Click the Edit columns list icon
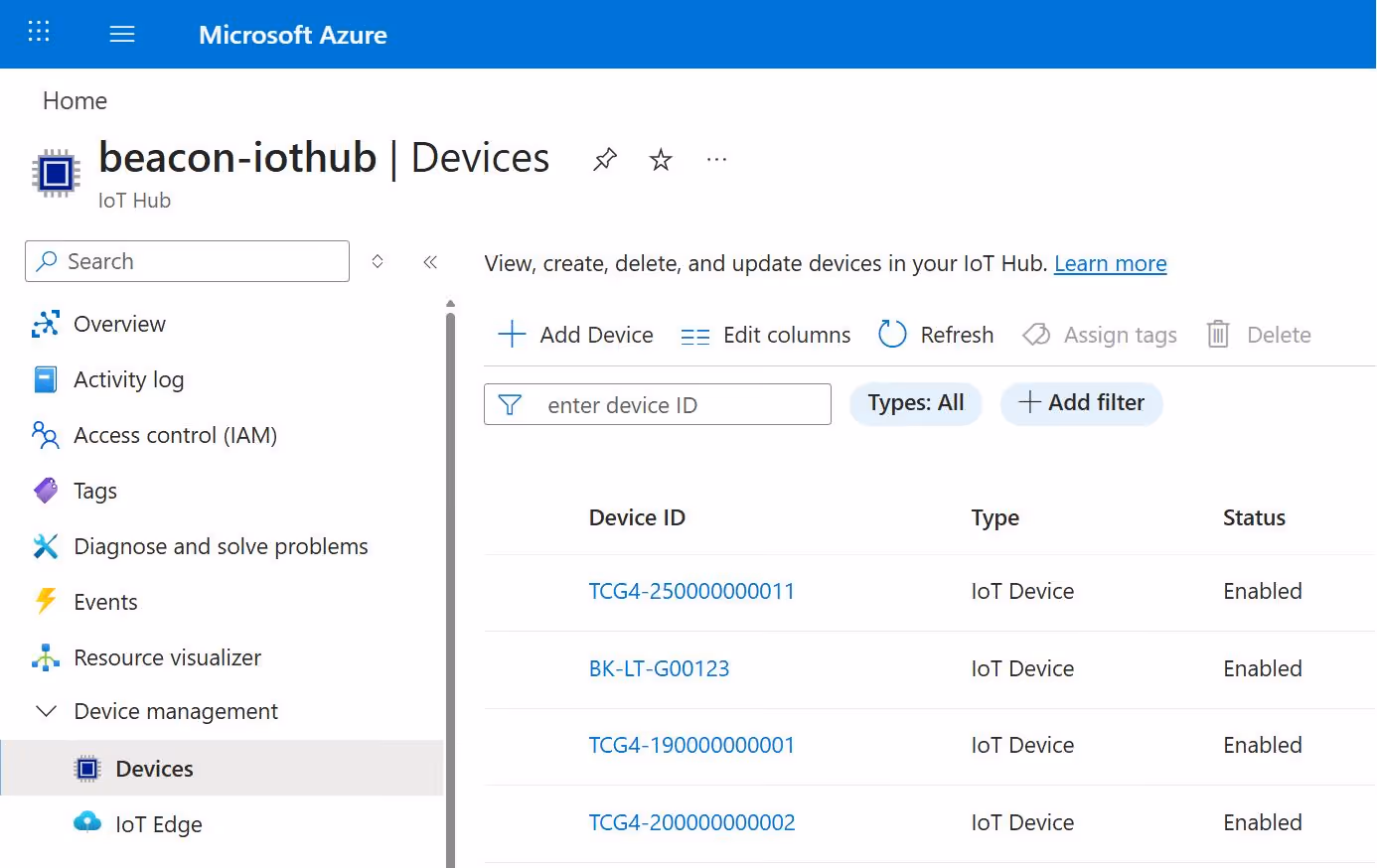Viewport: 1377px width, 868px height. coord(695,337)
